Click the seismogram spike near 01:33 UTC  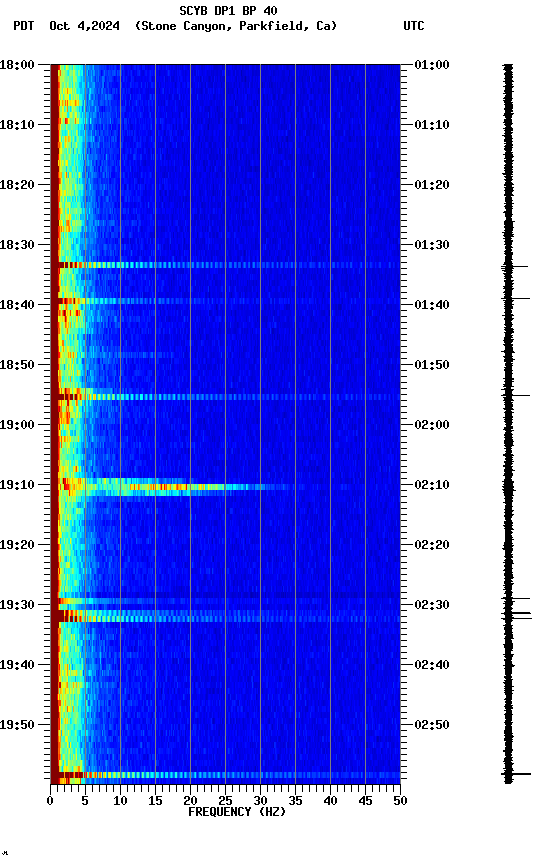[515, 267]
